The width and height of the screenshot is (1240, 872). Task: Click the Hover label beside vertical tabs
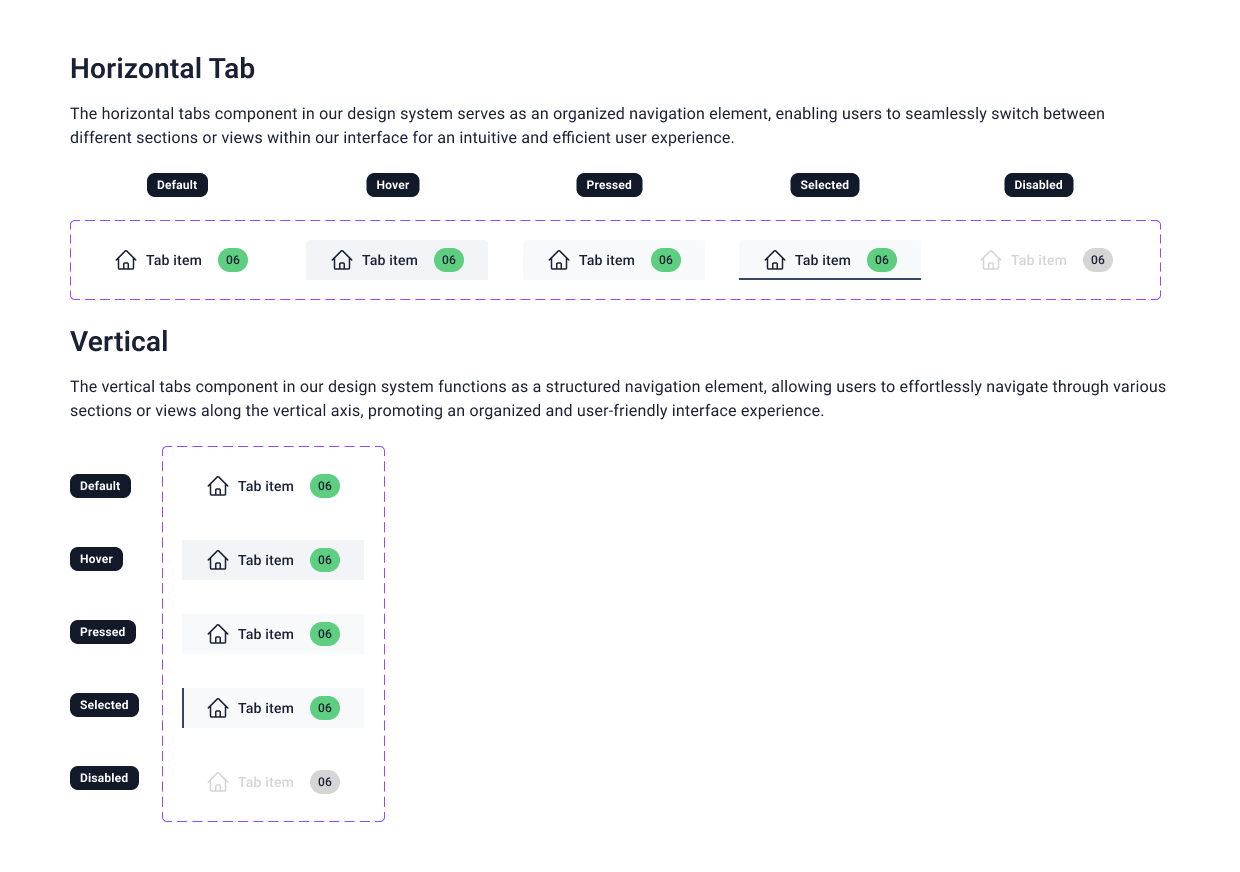coord(96,559)
